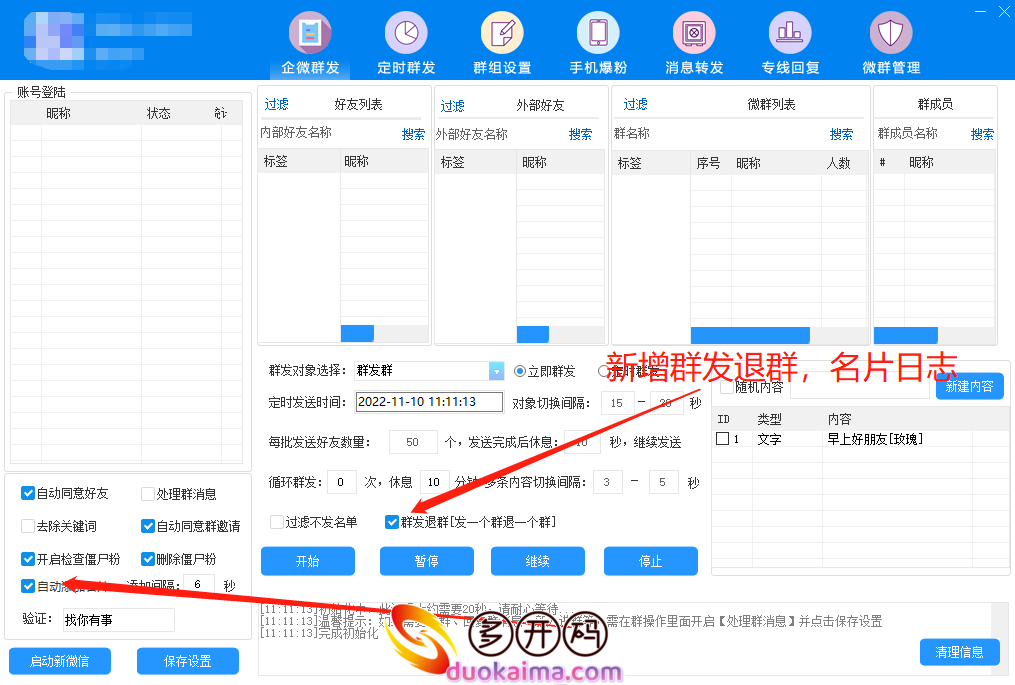The width and height of the screenshot is (1015, 685).
Task: Select the 立即群发 radio button
Action: point(520,371)
